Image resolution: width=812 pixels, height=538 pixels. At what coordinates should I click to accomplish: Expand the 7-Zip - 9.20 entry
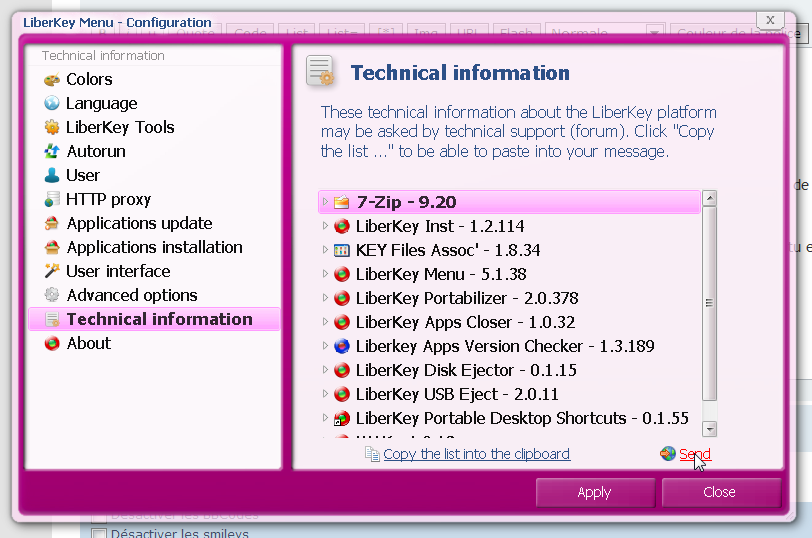325,202
